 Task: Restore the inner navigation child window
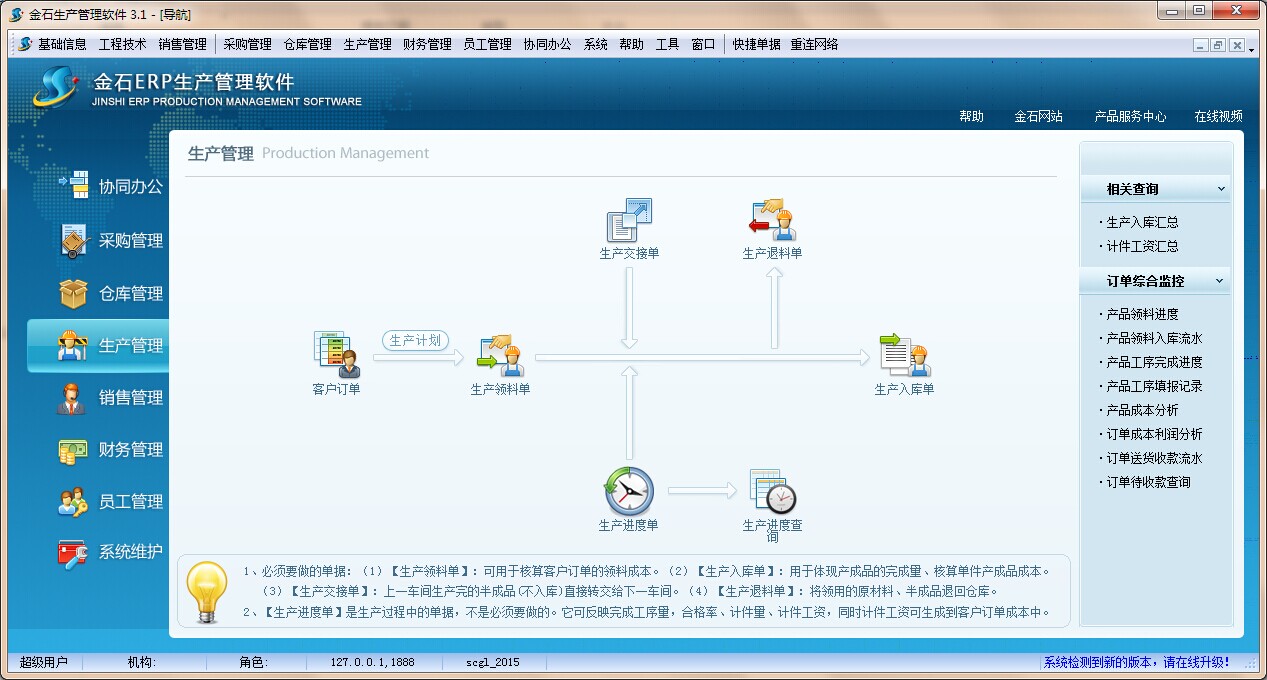[x=1218, y=45]
